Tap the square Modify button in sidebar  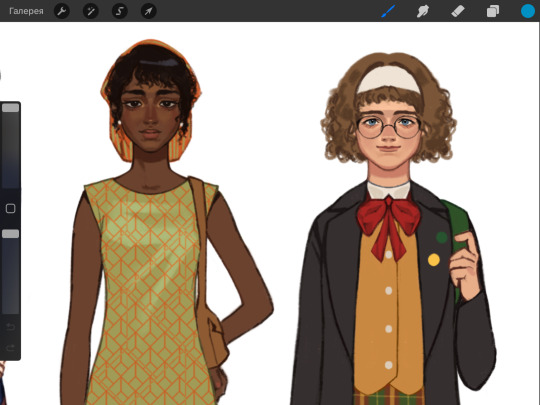tap(11, 208)
